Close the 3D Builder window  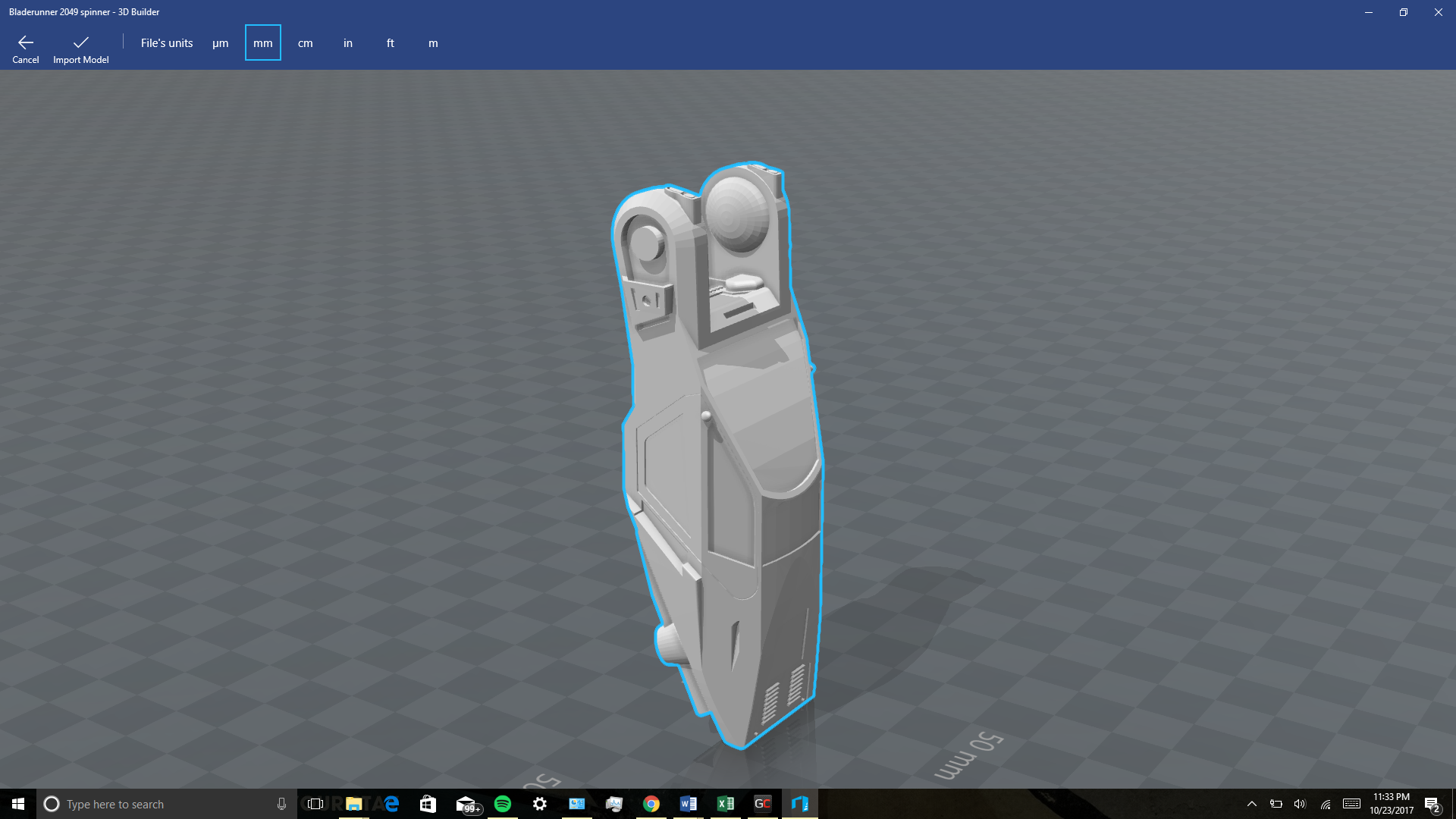[x=1439, y=12]
